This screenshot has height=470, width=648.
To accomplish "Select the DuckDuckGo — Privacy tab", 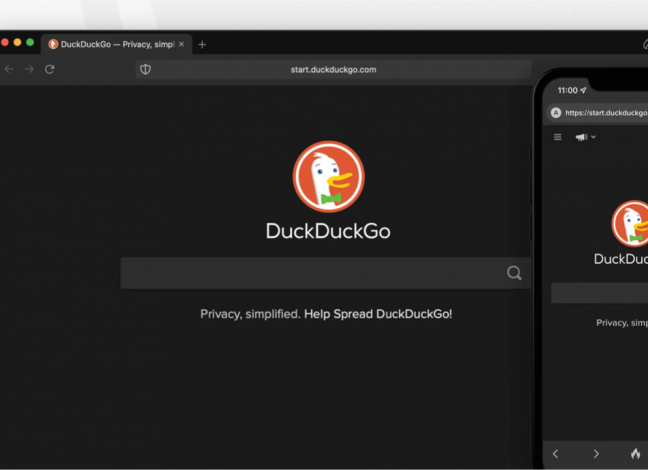I will click(x=117, y=44).
